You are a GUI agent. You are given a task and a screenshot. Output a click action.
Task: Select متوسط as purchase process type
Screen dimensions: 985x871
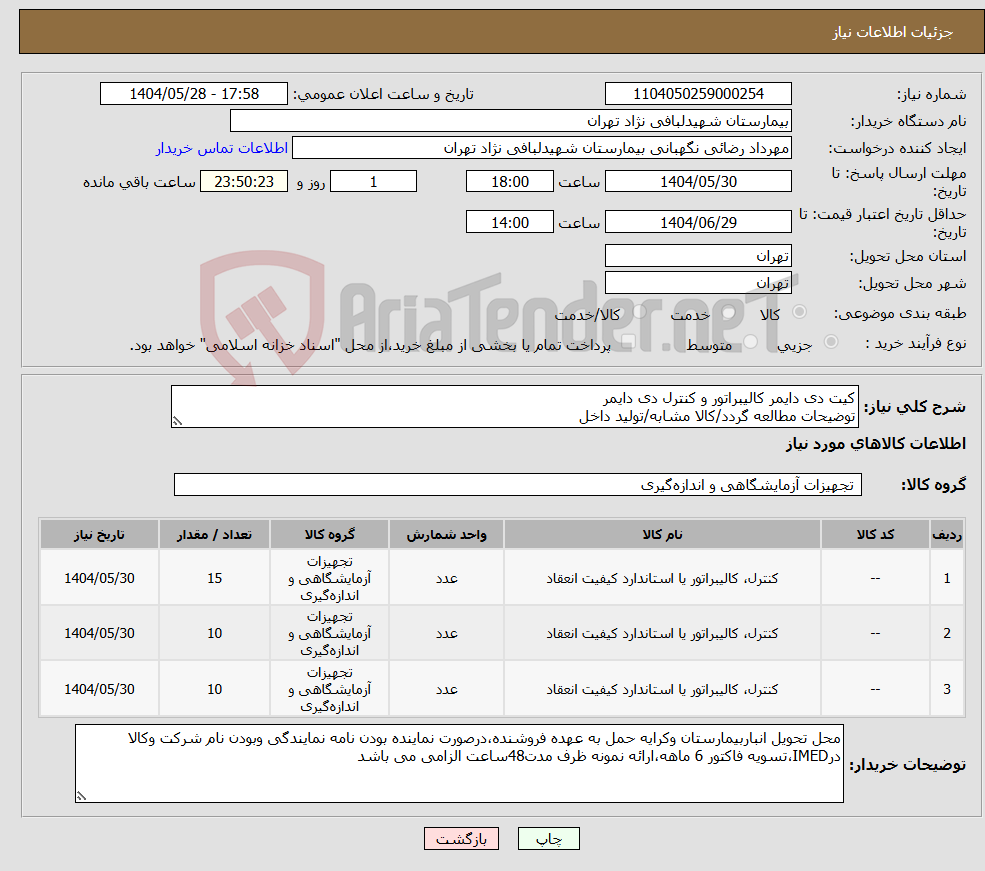[750, 341]
